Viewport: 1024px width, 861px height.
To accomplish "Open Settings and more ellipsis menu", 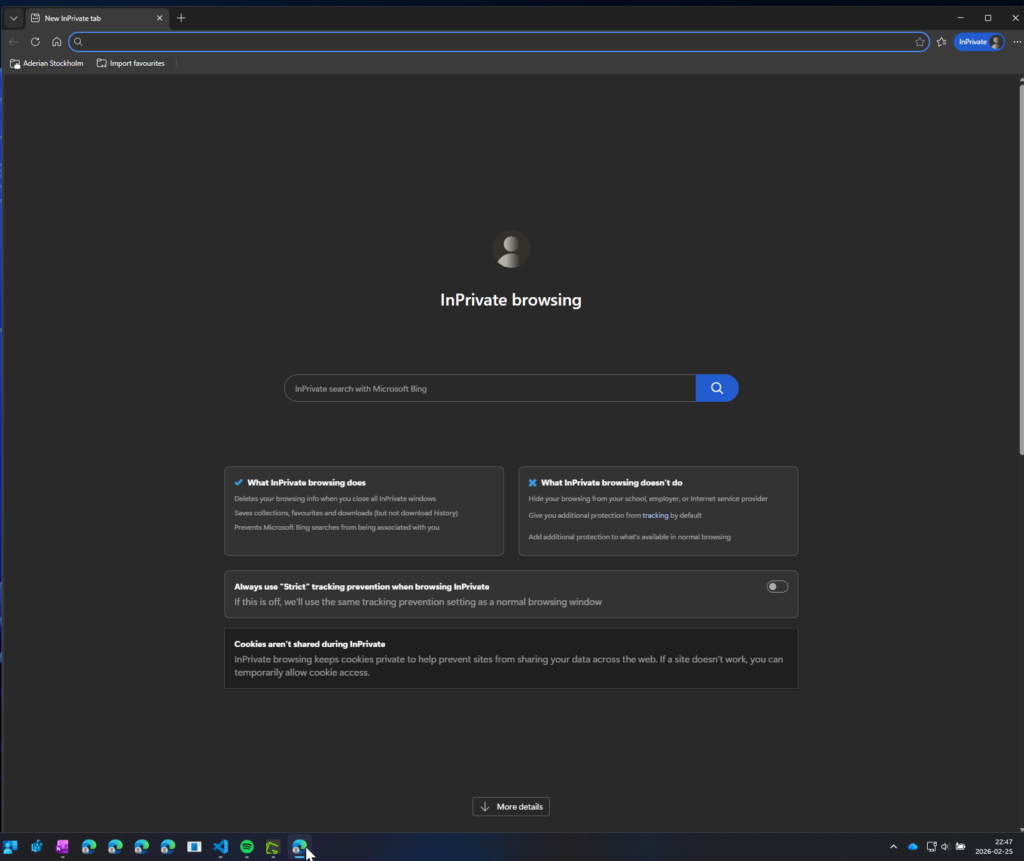I will point(1015,42).
